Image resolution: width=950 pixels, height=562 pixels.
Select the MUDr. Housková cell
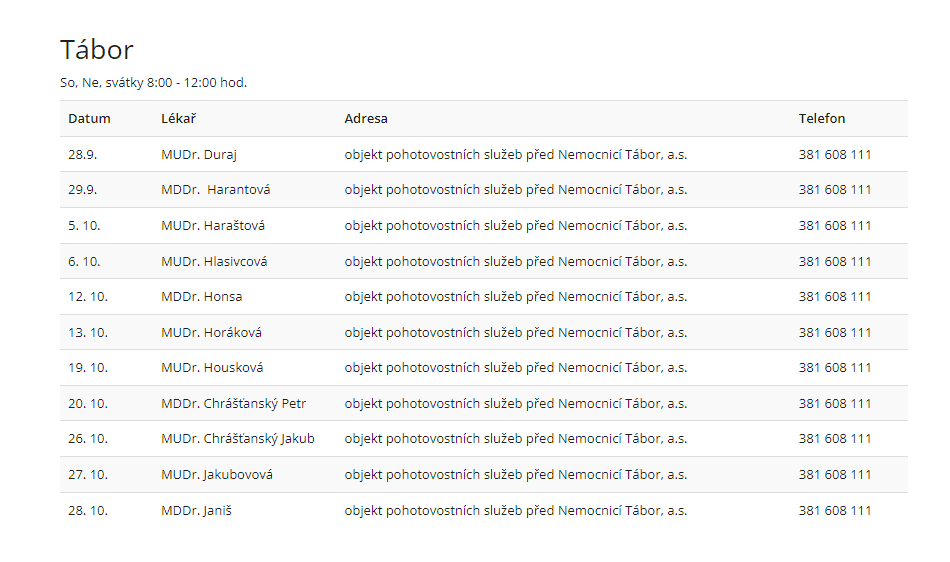click(x=212, y=368)
